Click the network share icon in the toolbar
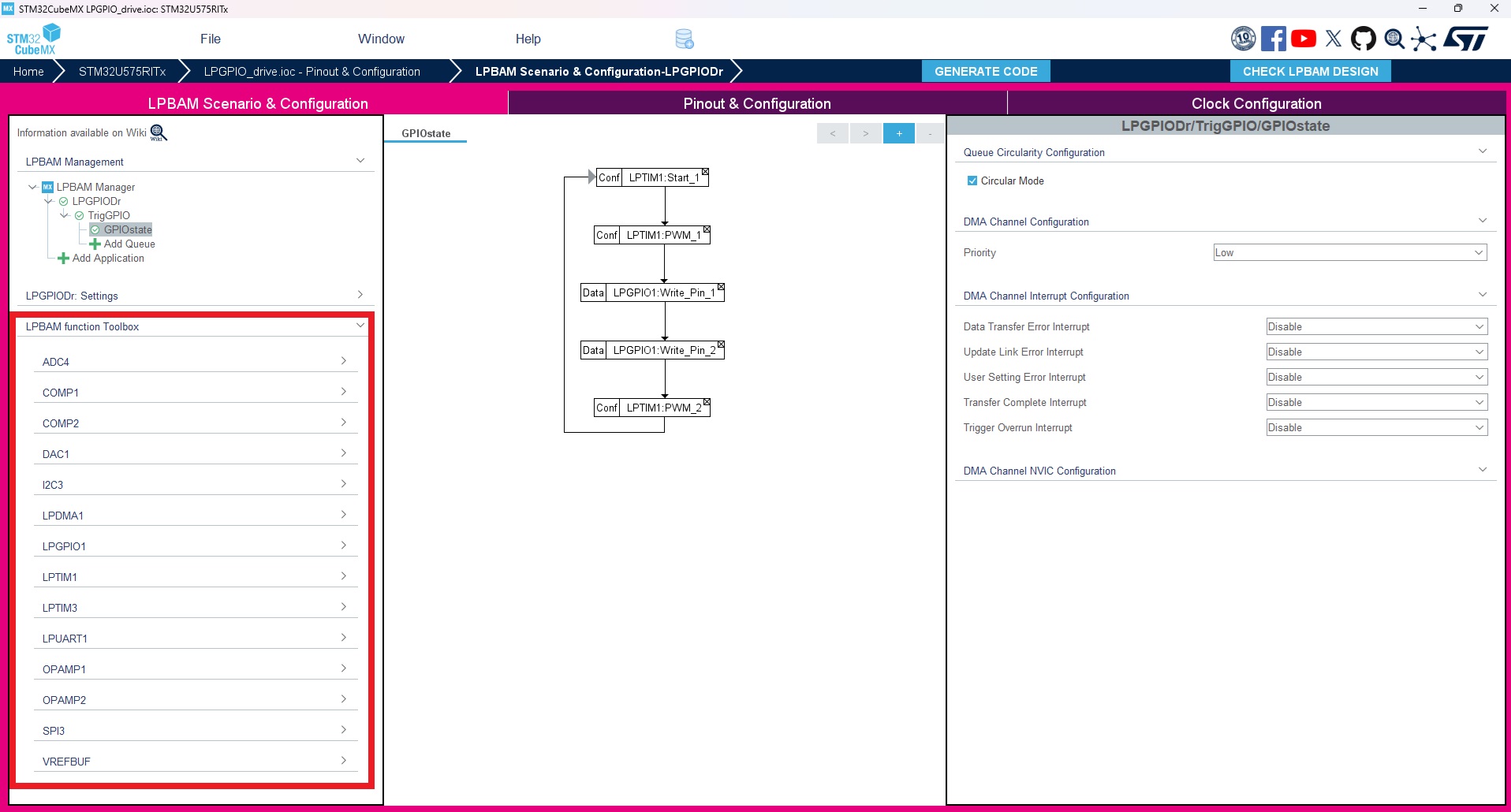 click(x=1424, y=39)
